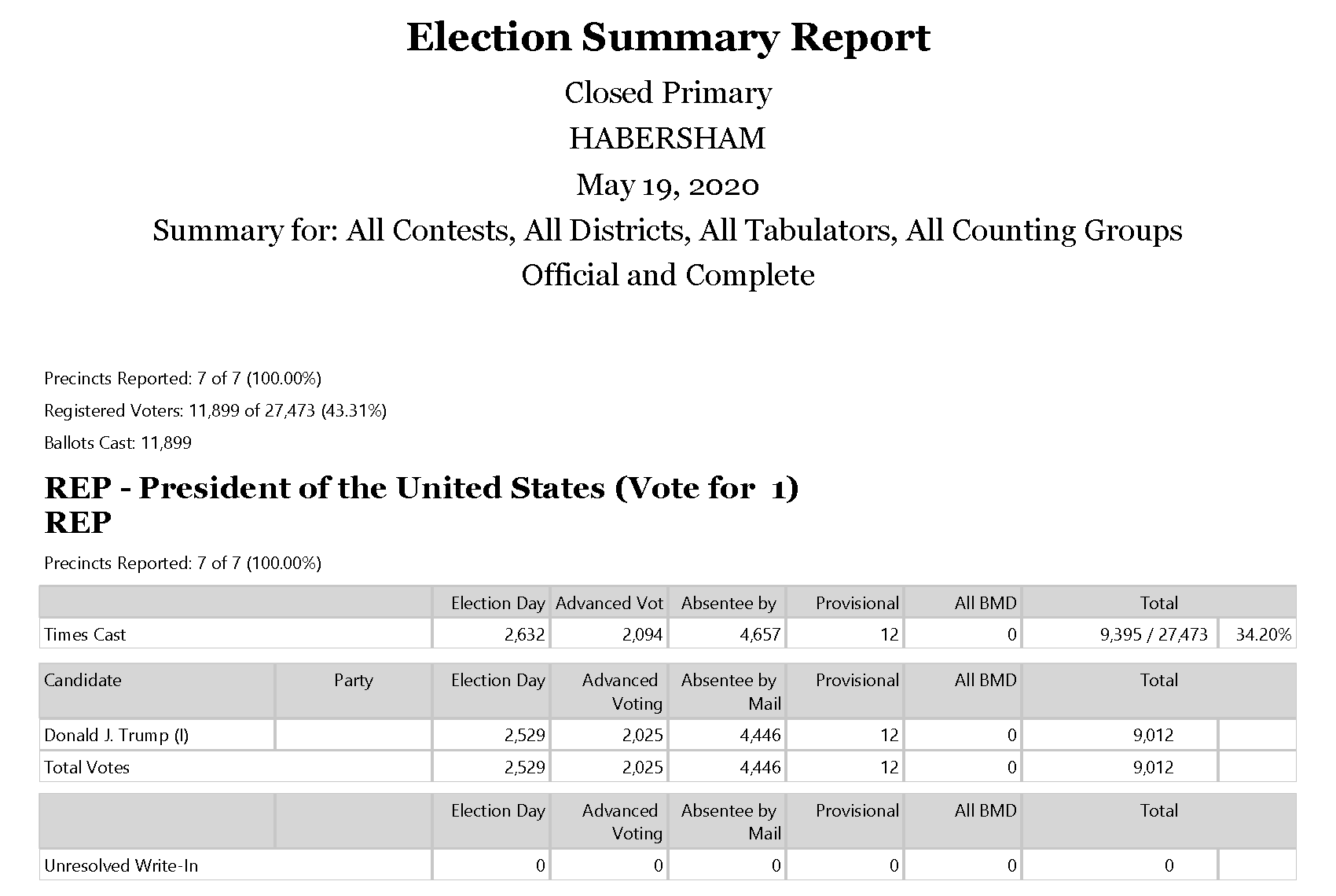
Task: Click the county name "HABERSHAM"
Action: coord(667,139)
